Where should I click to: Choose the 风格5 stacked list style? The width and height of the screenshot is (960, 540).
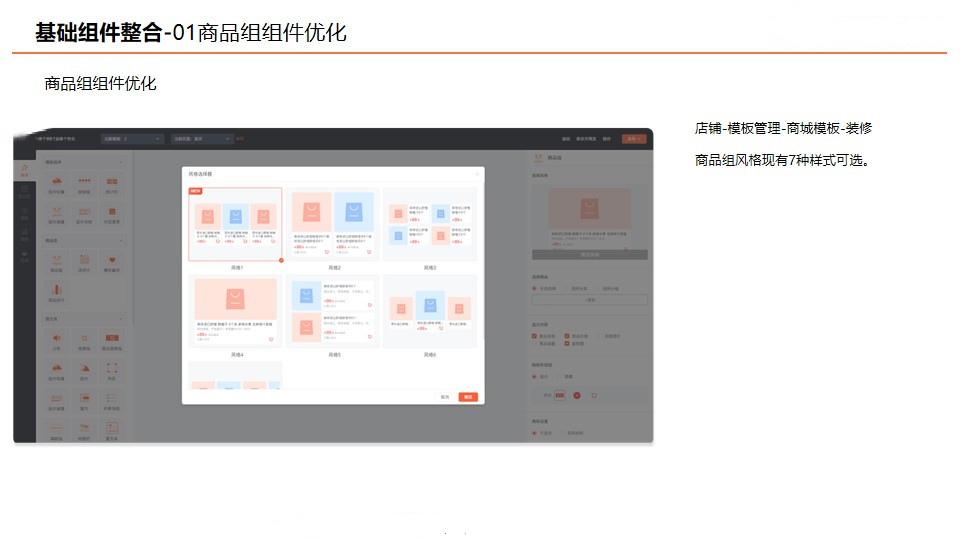pos(332,312)
